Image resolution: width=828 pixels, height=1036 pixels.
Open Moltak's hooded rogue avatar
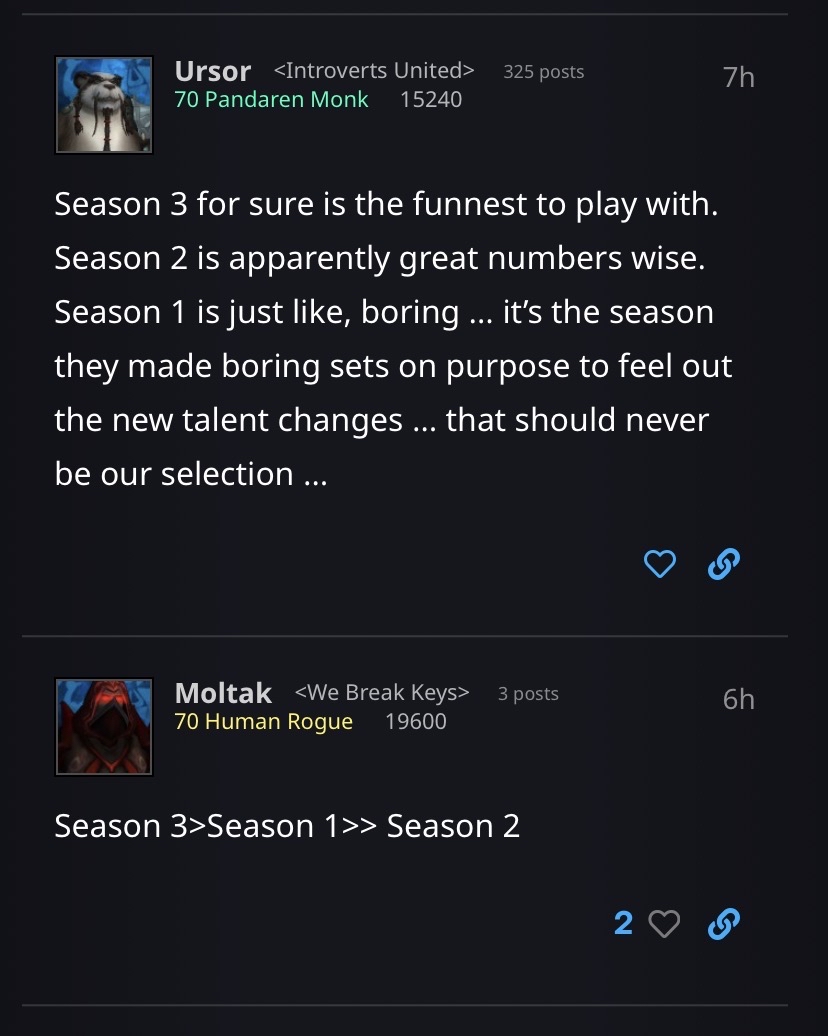[x=104, y=727]
